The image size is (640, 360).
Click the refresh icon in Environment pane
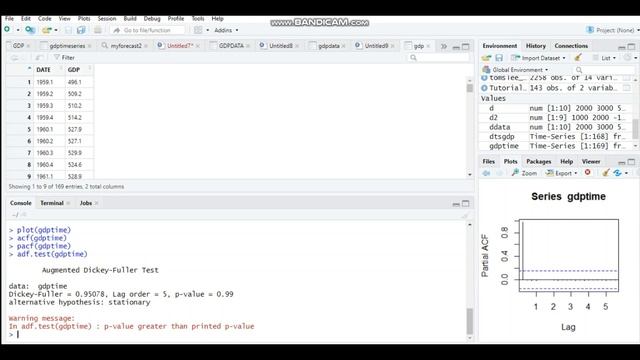[x=628, y=58]
